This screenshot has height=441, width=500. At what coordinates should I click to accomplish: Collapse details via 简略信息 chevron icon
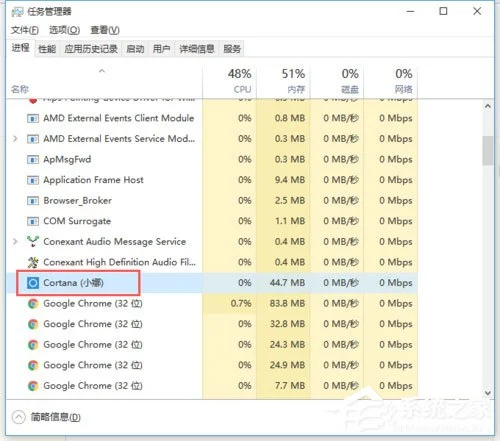pos(19,417)
